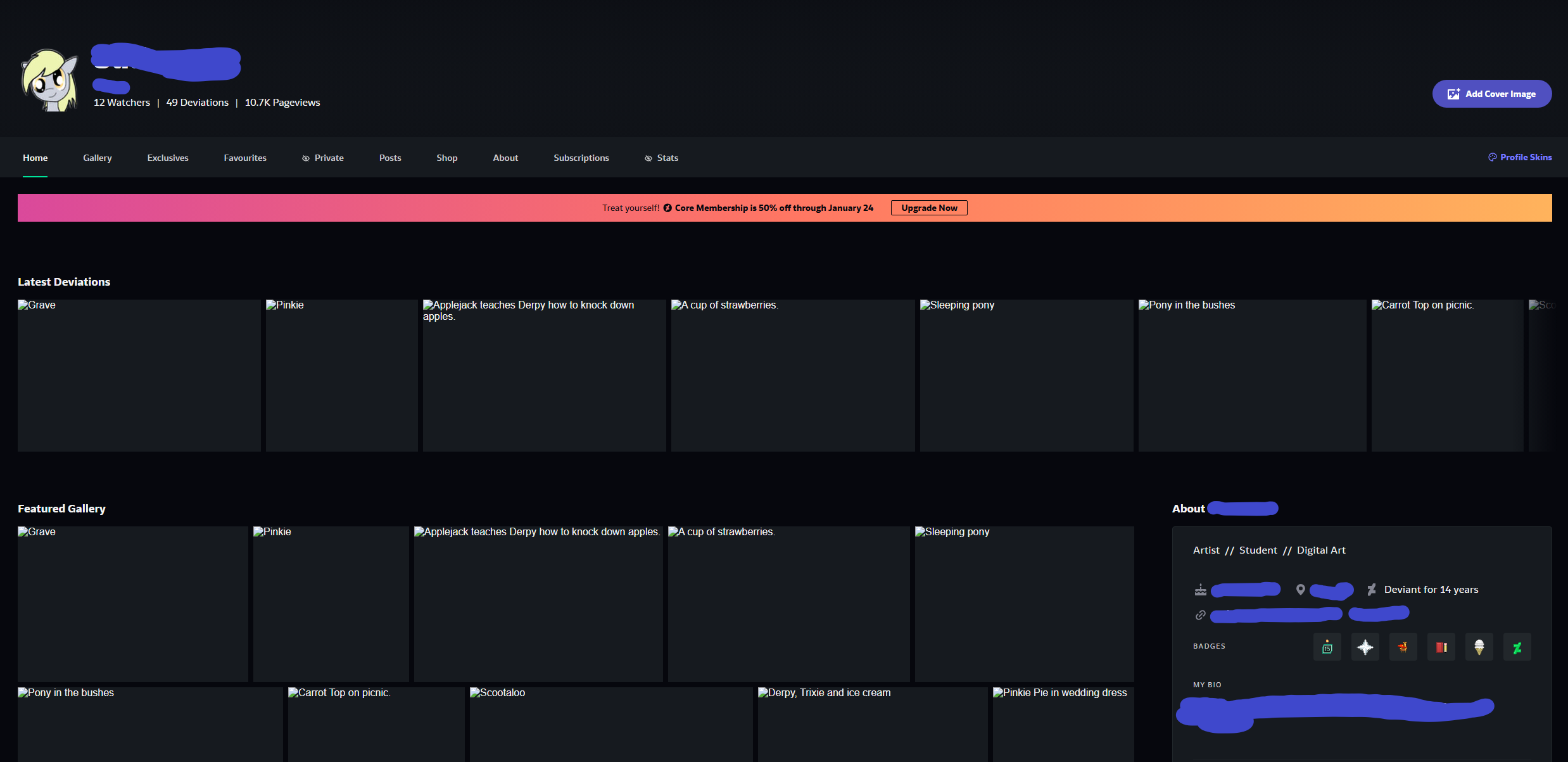Image resolution: width=1568 pixels, height=762 pixels.
Task: Go to the Favourites tab
Action: (245, 158)
